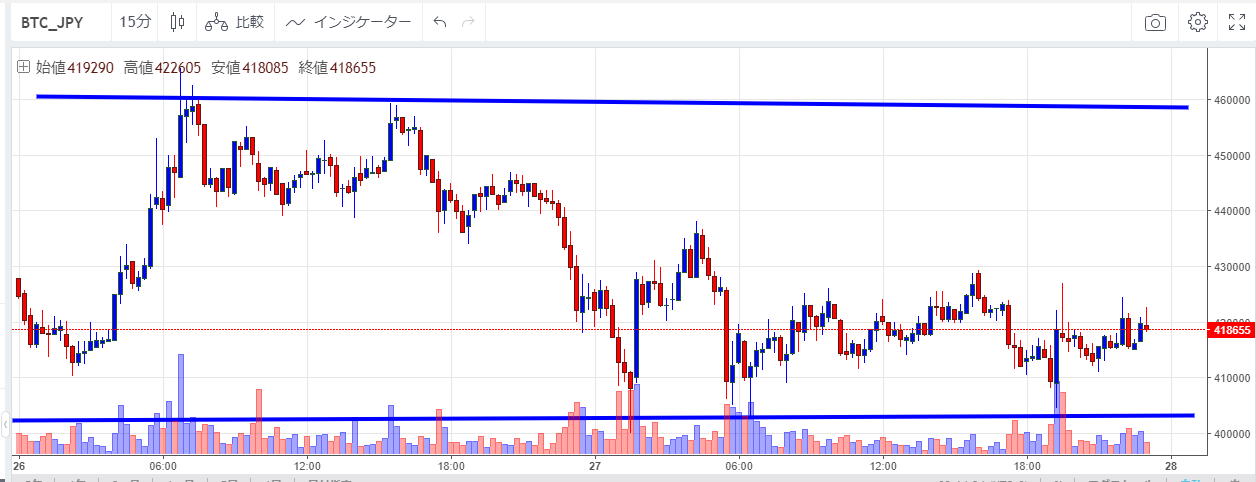This screenshot has height=482, width=1256.
Task: Expand the legend with the plus box
Action: tap(23, 68)
